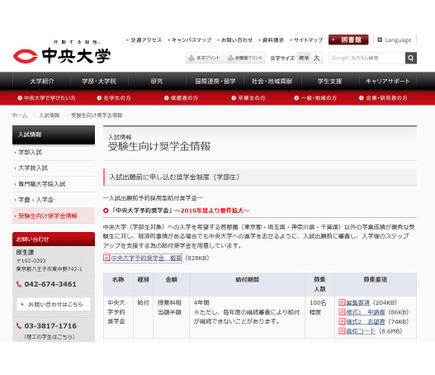The height and width of the screenshot is (375, 435).
Task: Set text size to 大
Action: 317,58
